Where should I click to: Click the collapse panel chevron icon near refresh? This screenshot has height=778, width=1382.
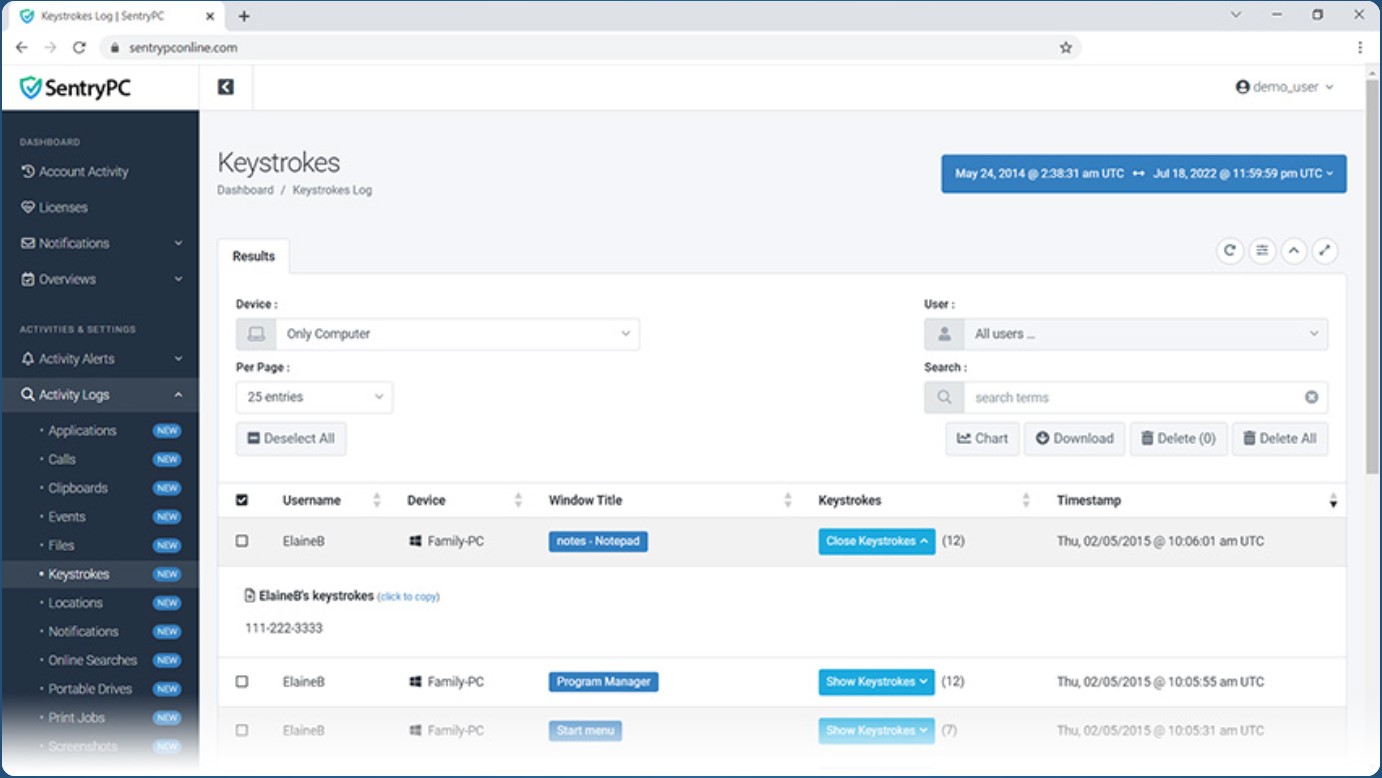tap(1293, 251)
